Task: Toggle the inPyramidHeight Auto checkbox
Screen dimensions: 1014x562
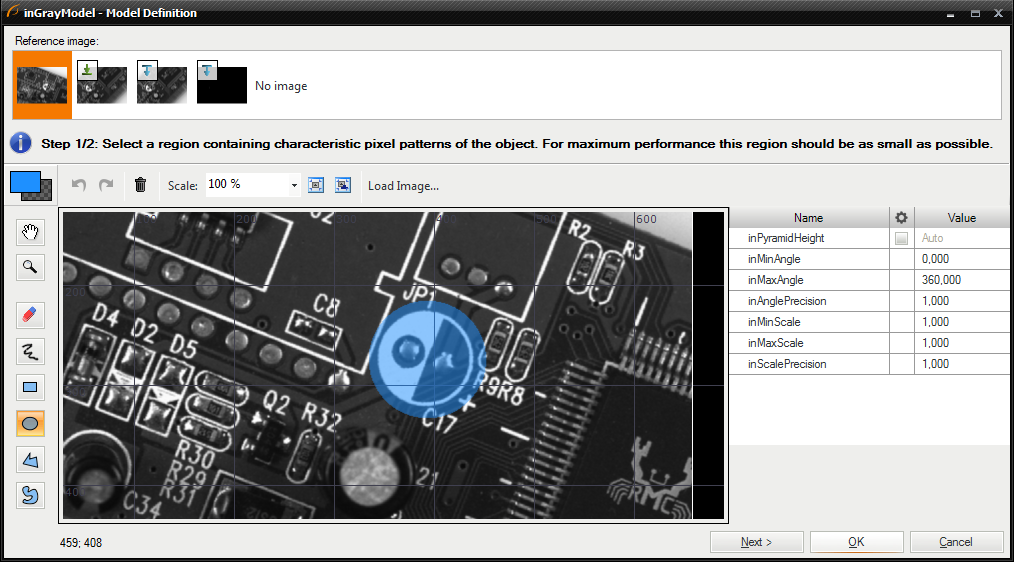Action: (x=902, y=239)
